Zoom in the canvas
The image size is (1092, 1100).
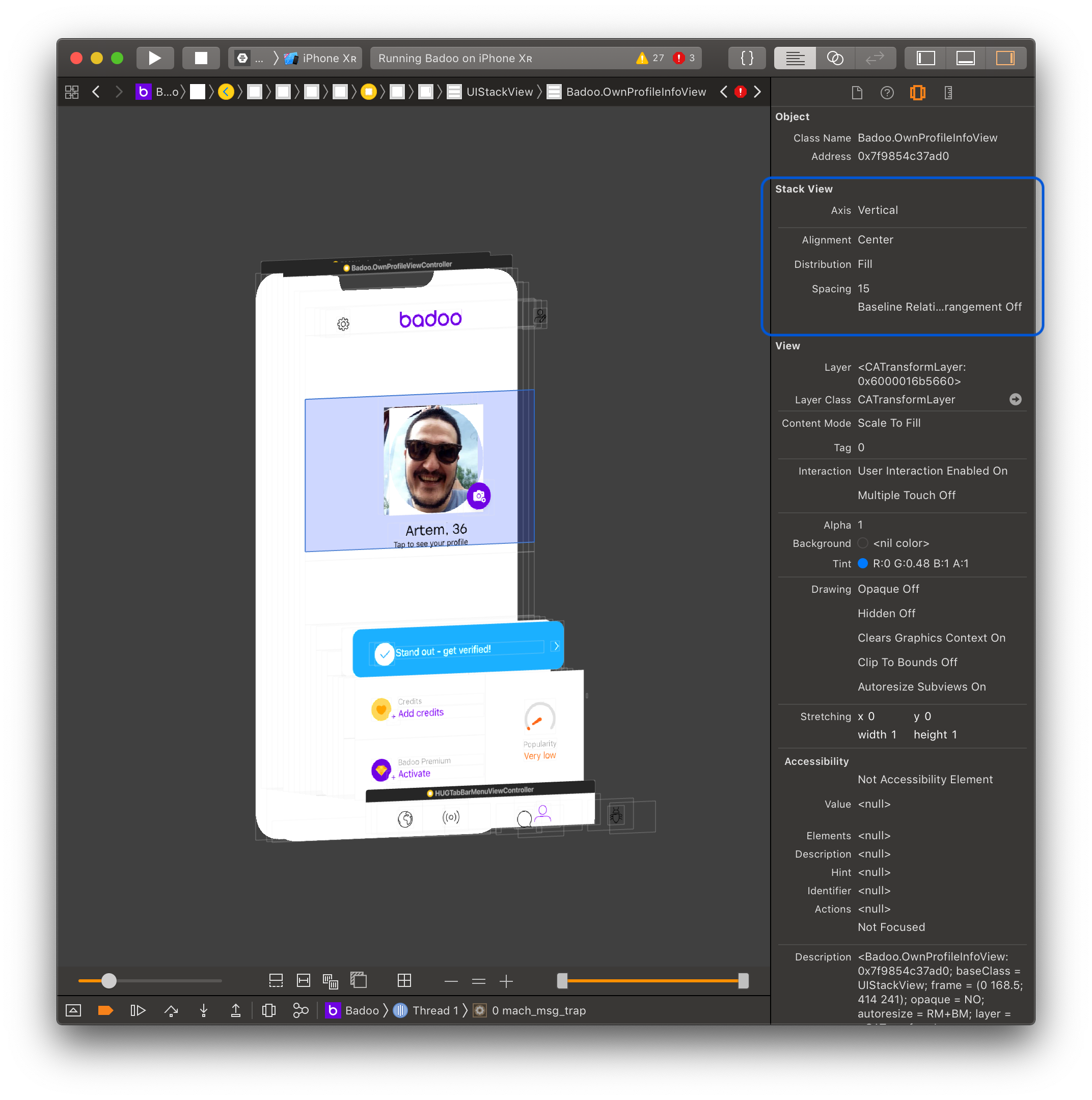tap(506, 981)
